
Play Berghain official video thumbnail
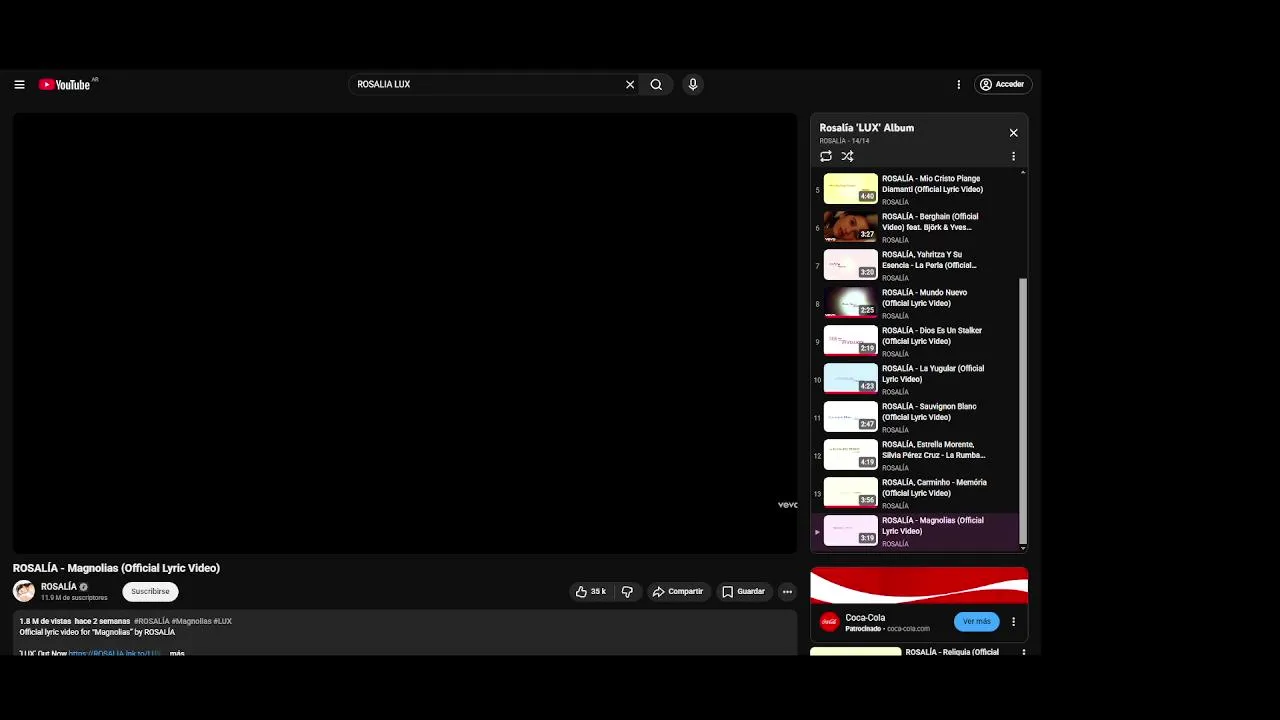pyautogui.click(x=850, y=227)
